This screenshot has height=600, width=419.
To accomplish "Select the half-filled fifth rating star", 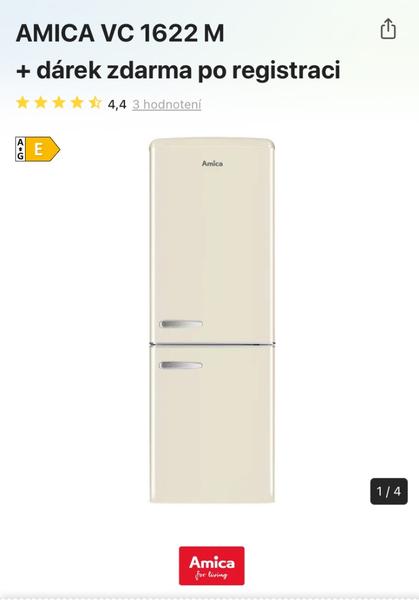I will click(95, 103).
